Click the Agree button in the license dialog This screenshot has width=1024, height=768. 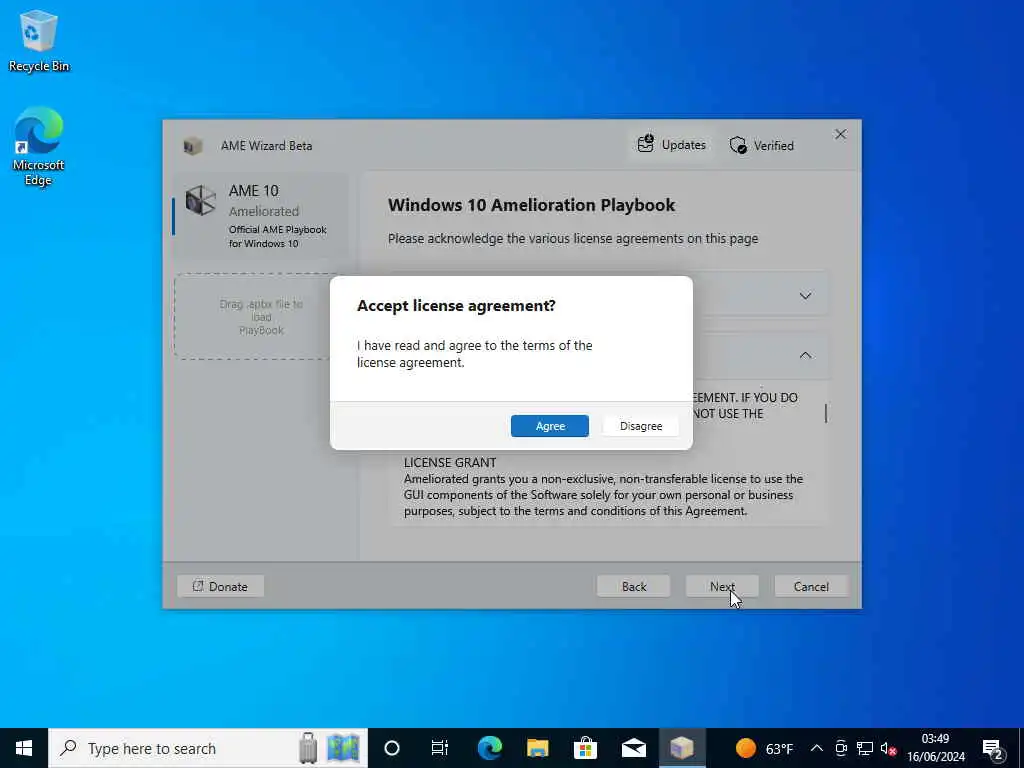[x=550, y=426]
